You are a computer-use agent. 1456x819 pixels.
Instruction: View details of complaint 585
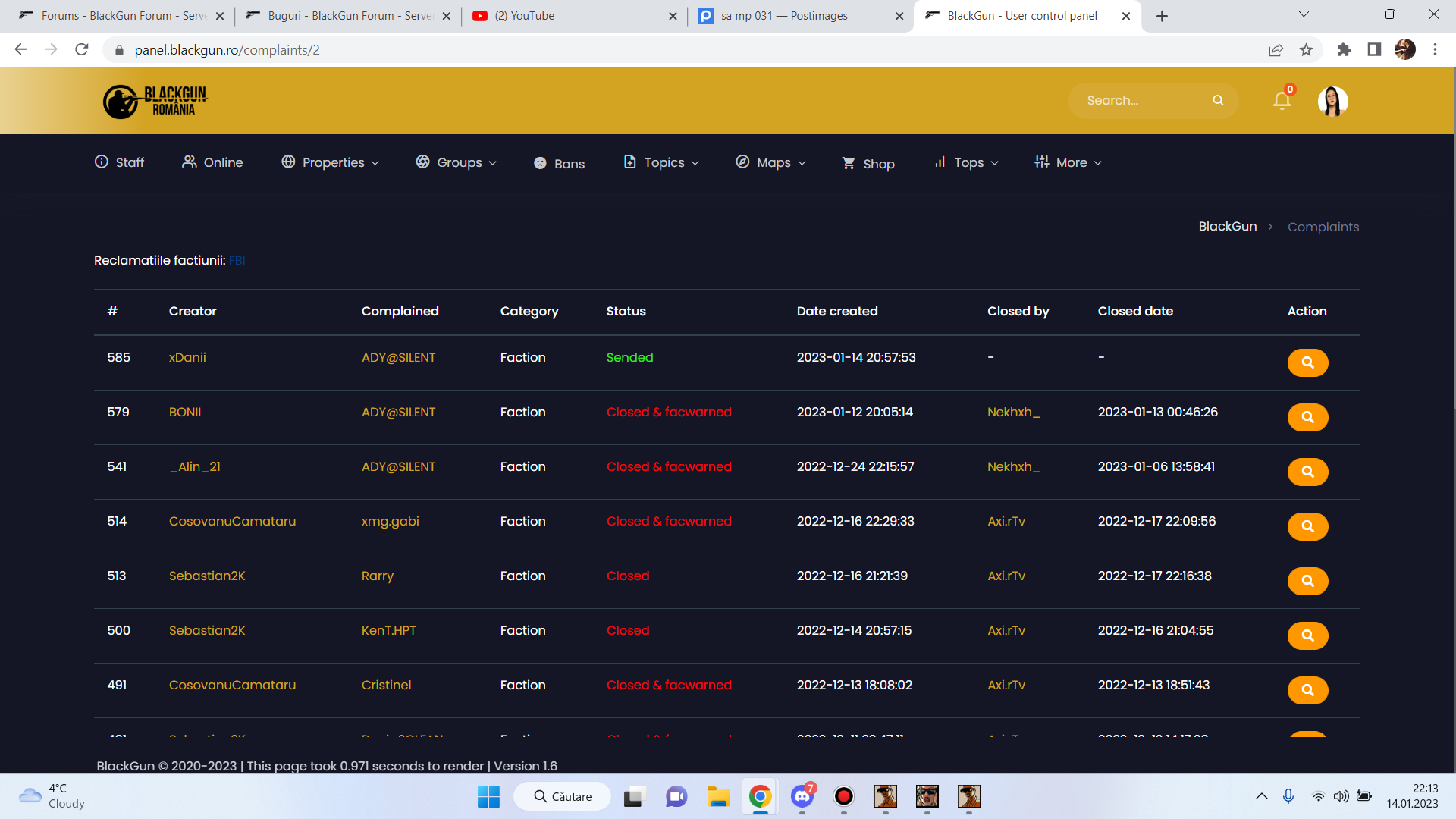[x=1307, y=362]
